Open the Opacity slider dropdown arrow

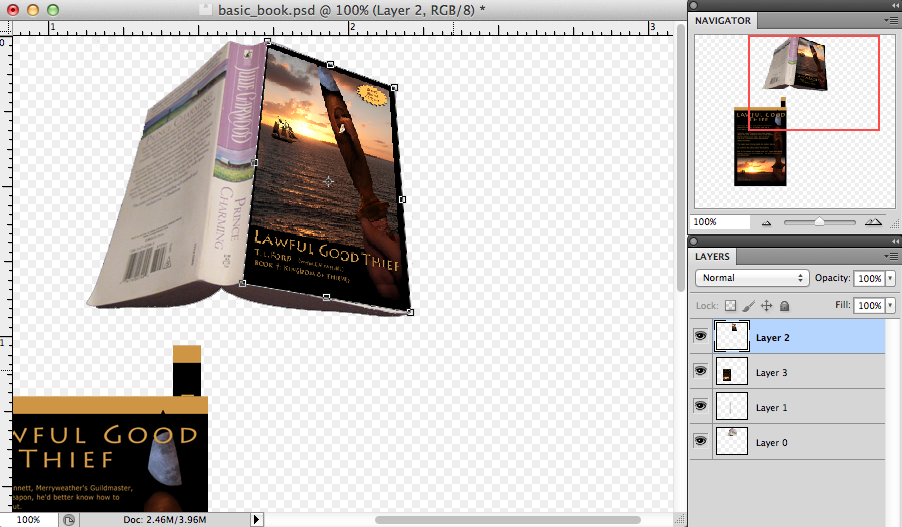tap(890, 278)
